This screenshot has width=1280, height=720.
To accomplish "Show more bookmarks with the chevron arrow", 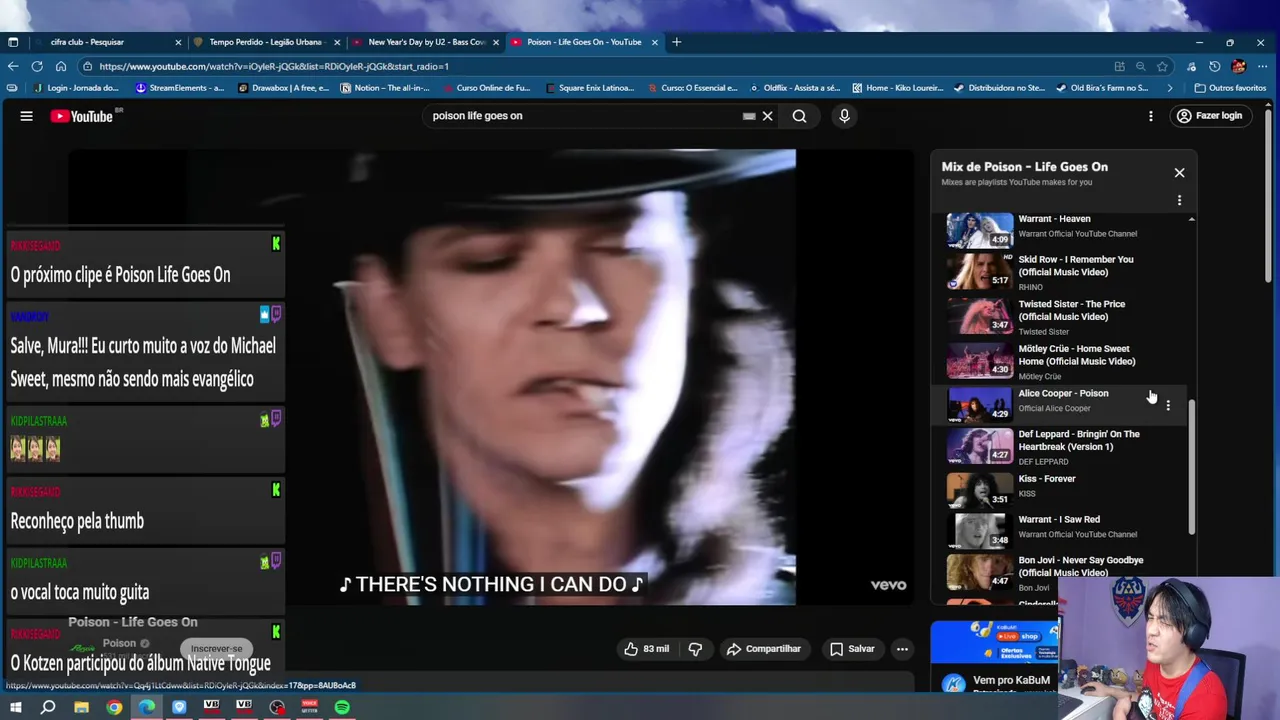I will (x=1170, y=88).
